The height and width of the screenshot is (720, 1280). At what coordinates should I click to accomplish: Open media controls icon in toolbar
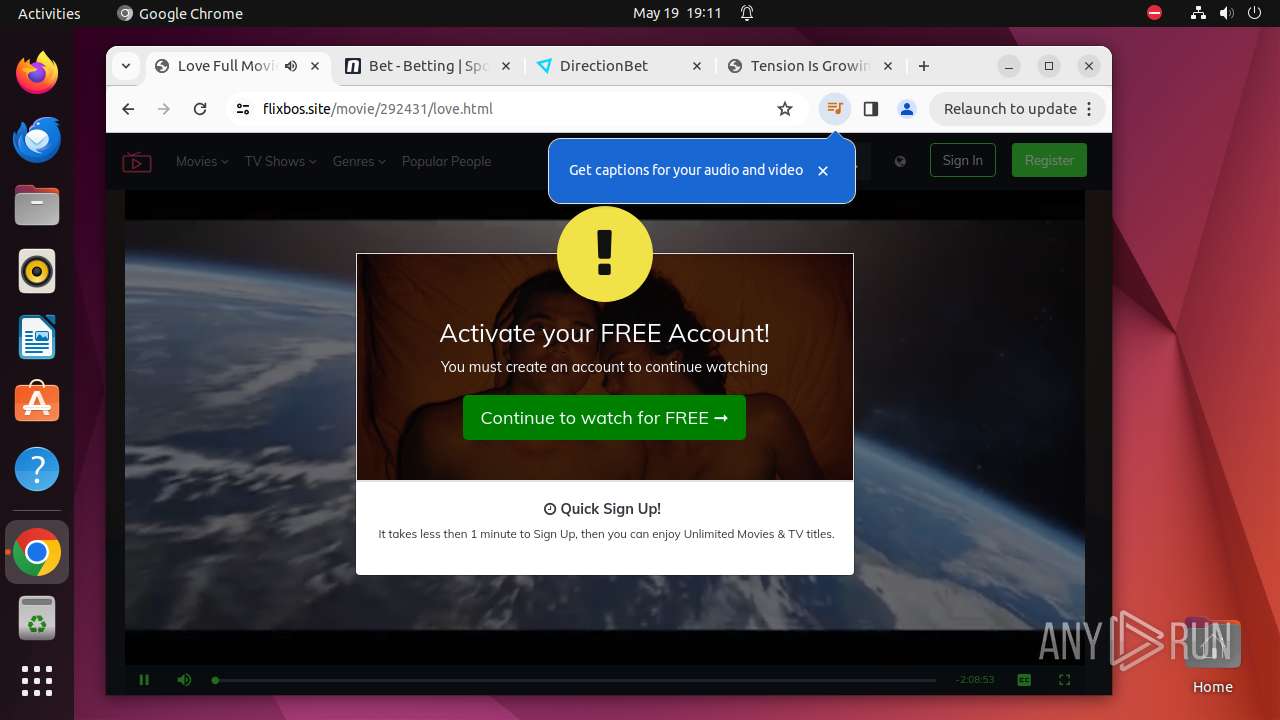pos(835,109)
